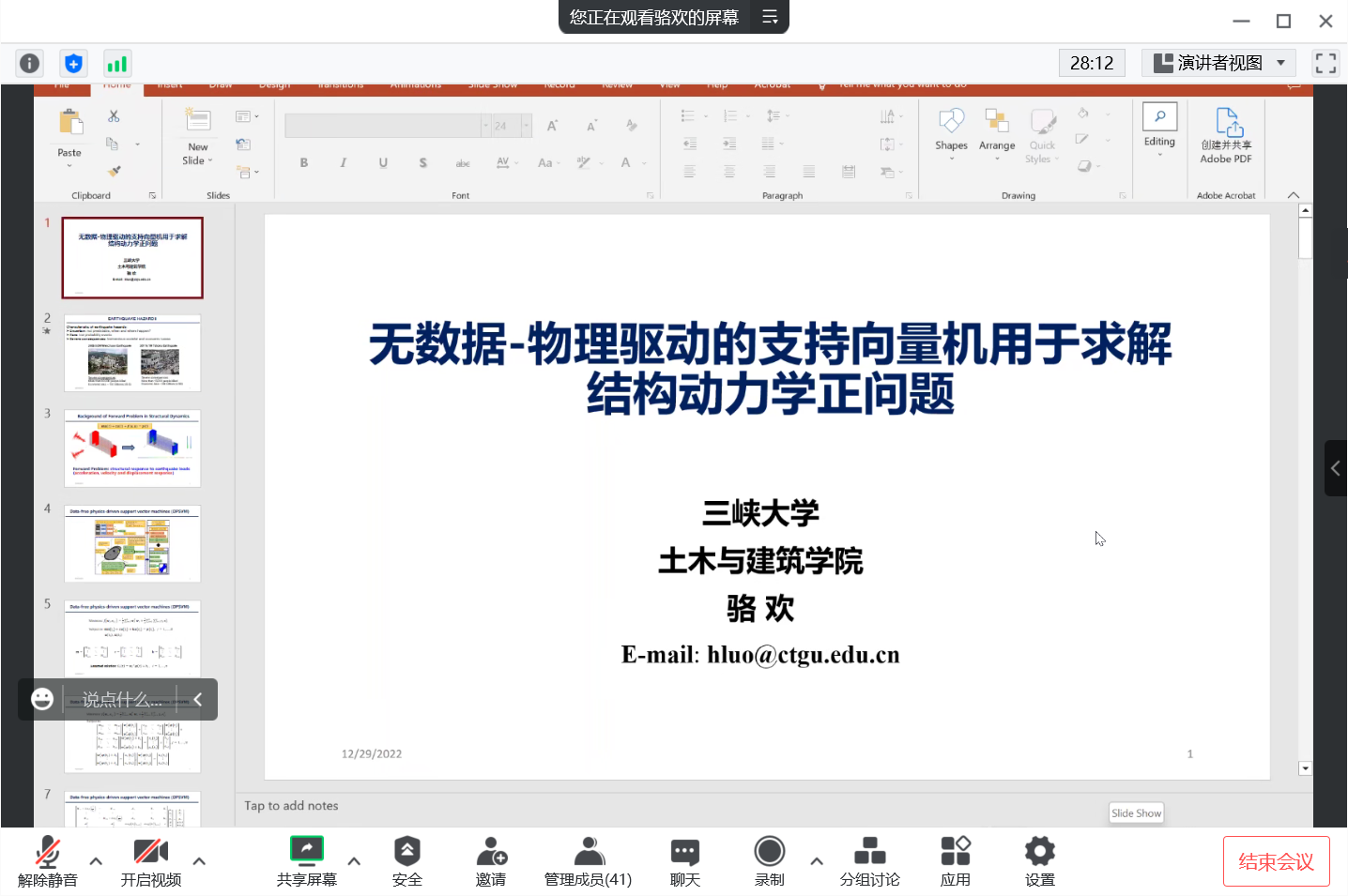
Task: Expand audio options arrow next to mute
Action: click(x=96, y=860)
